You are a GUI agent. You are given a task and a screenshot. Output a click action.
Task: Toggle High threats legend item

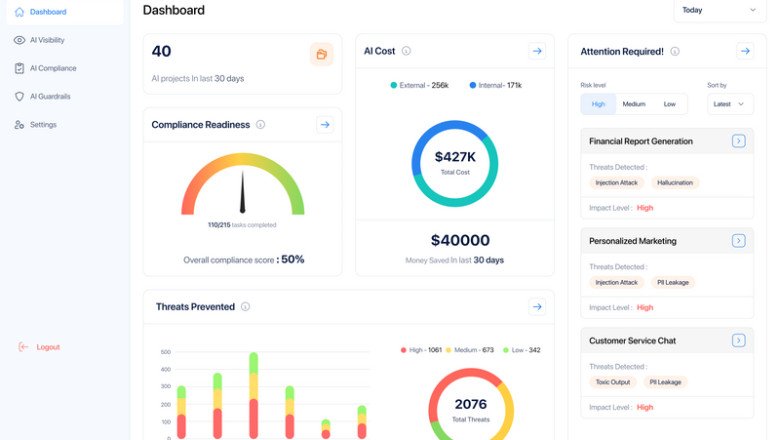click(x=421, y=350)
